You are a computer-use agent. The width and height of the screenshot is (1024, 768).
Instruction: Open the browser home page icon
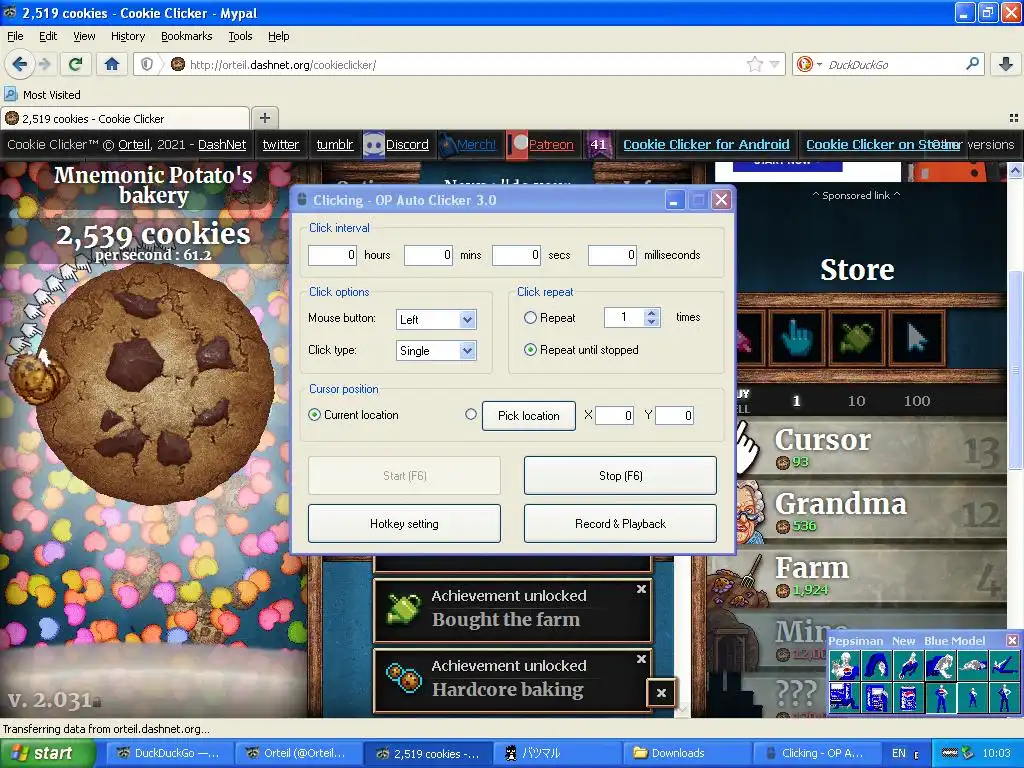point(112,64)
